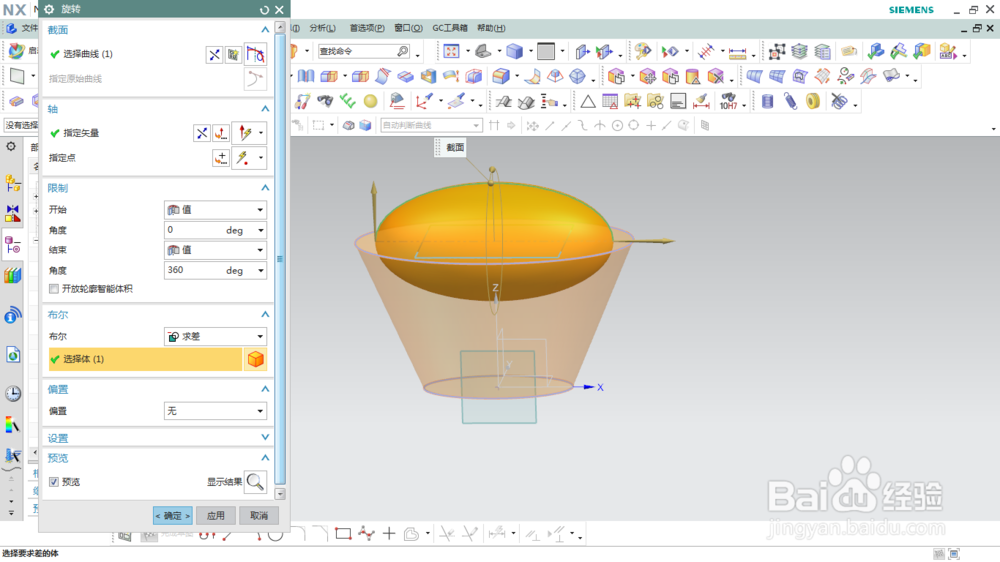Open the vector dialog icon beside 指定矢量
1000x562 pixels.
point(221,133)
